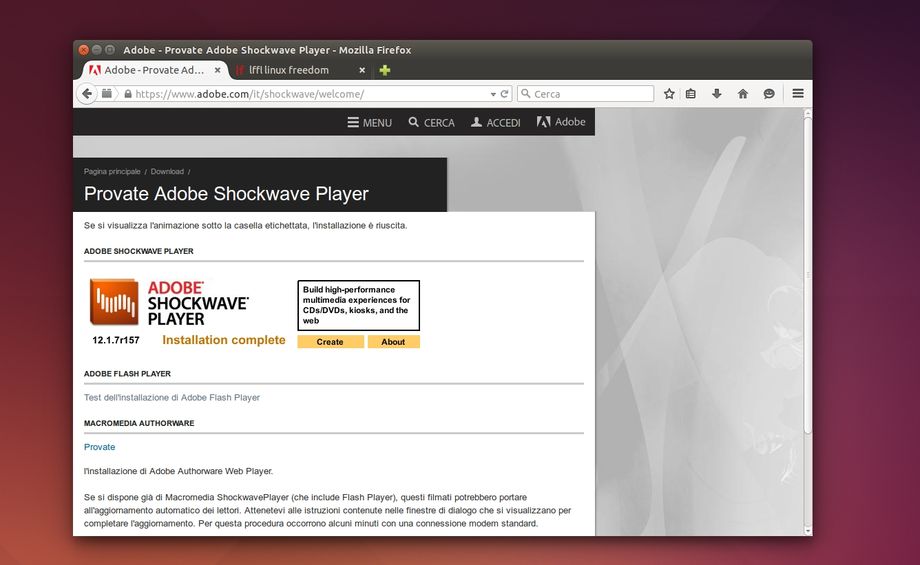
Task: Close the lffl linux freedom tab
Action: click(x=359, y=70)
